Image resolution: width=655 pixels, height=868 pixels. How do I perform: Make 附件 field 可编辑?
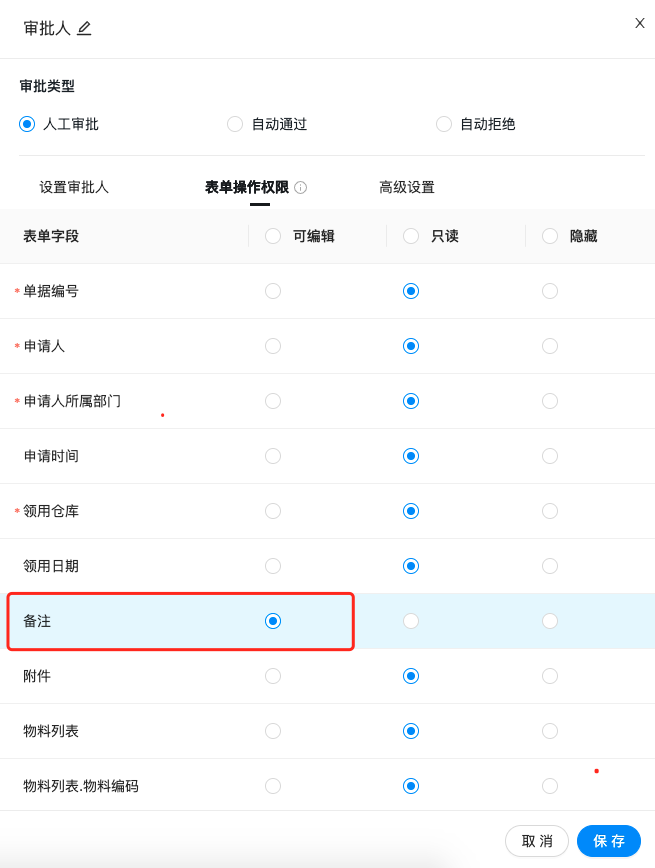pos(273,676)
